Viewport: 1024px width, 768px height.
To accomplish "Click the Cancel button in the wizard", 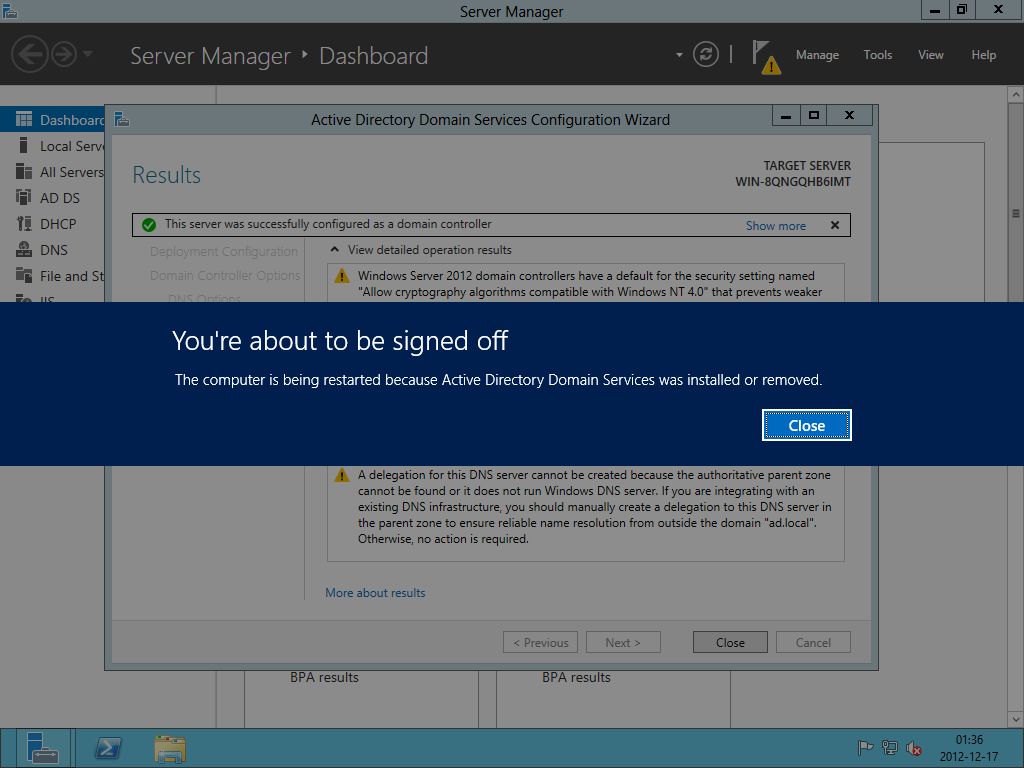I will (813, 643).
